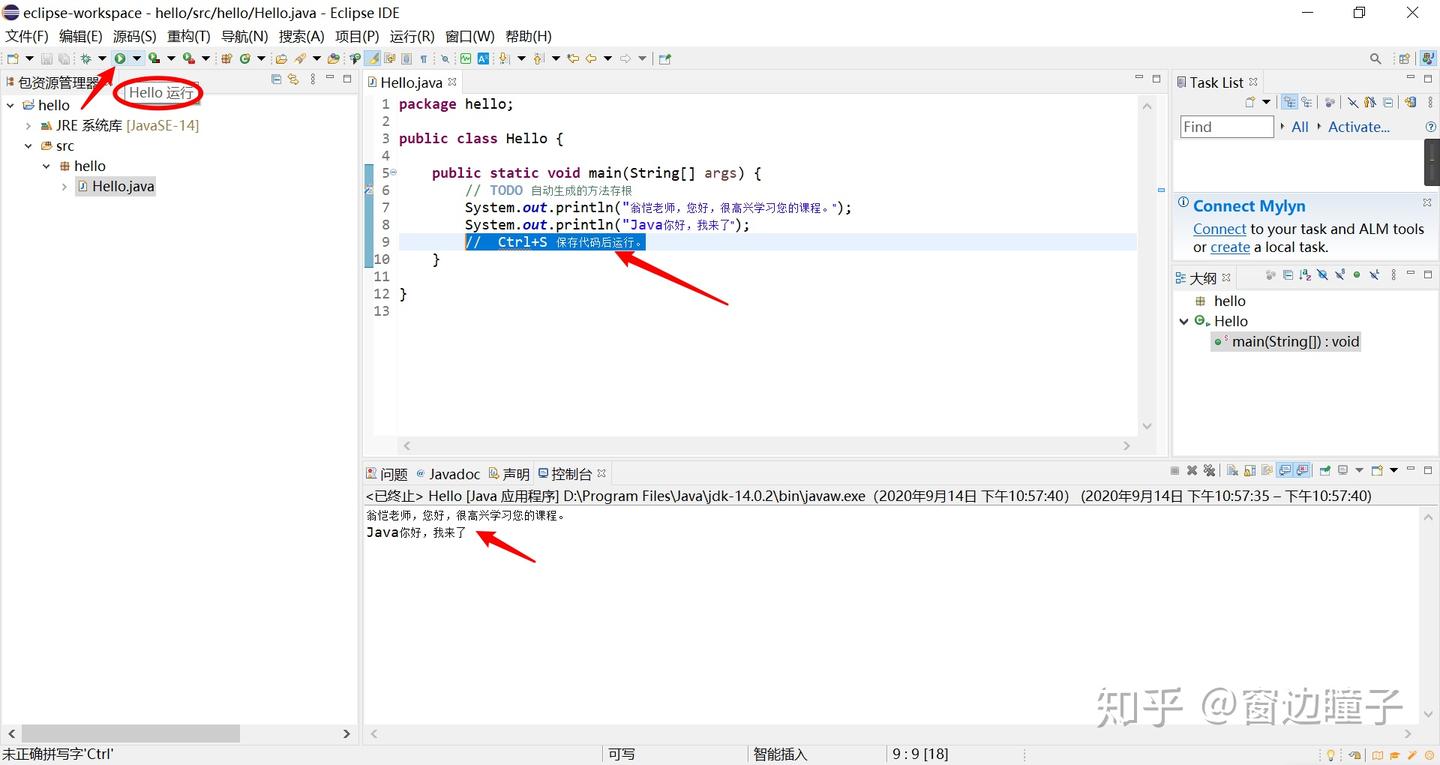1440x765 pixels.
Task: Remove all terminated launches in Console toolbar
Action: (x=1210, y=470)
